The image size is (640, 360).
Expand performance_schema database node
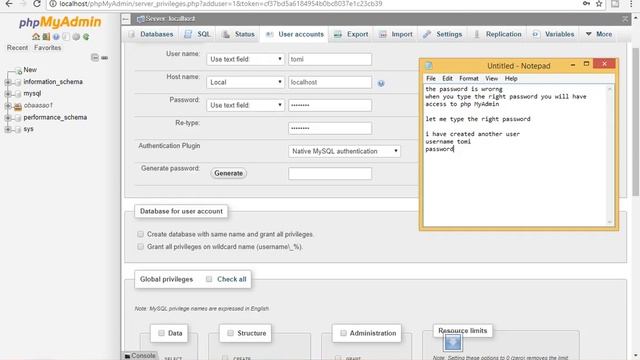tap(8, 118)
